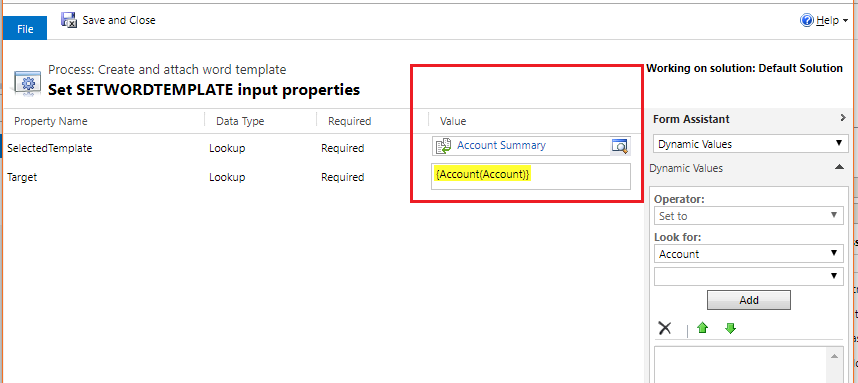Collapse the Dynamic Values section triangle
Image resolution: width=858 pixels, height=383 pixels.
tap(839, 167)
